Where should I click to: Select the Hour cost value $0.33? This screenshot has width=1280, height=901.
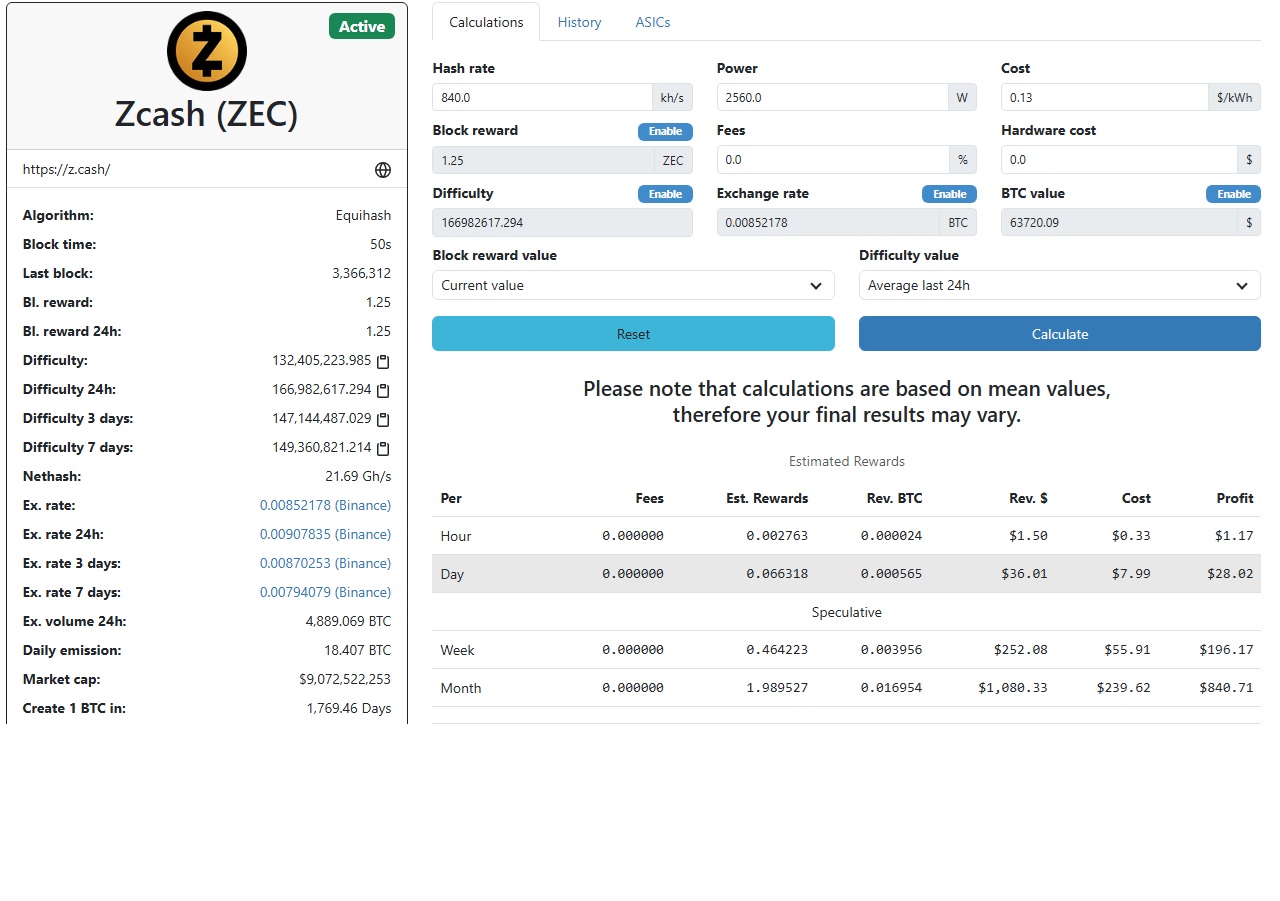tap(1131, 537)
